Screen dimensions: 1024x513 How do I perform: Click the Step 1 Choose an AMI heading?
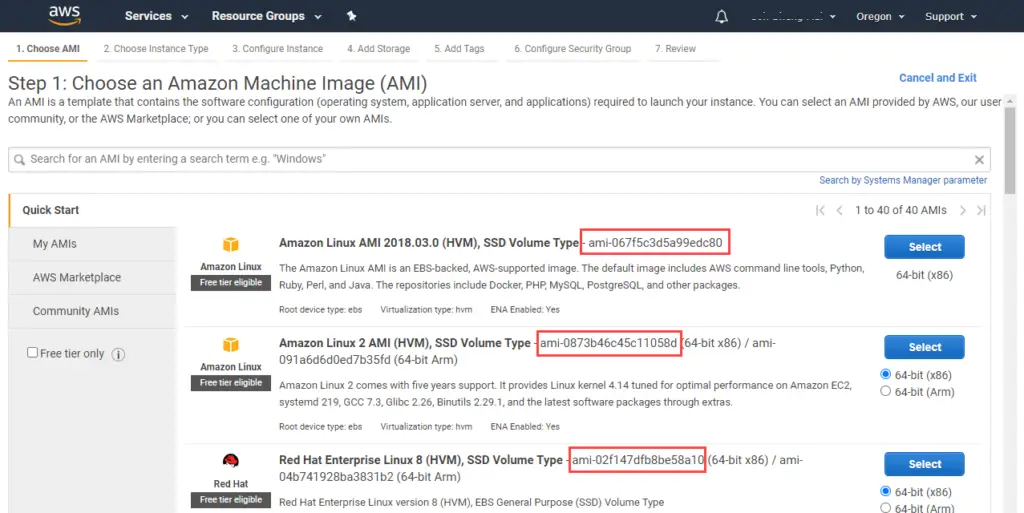tap(217, 84)
